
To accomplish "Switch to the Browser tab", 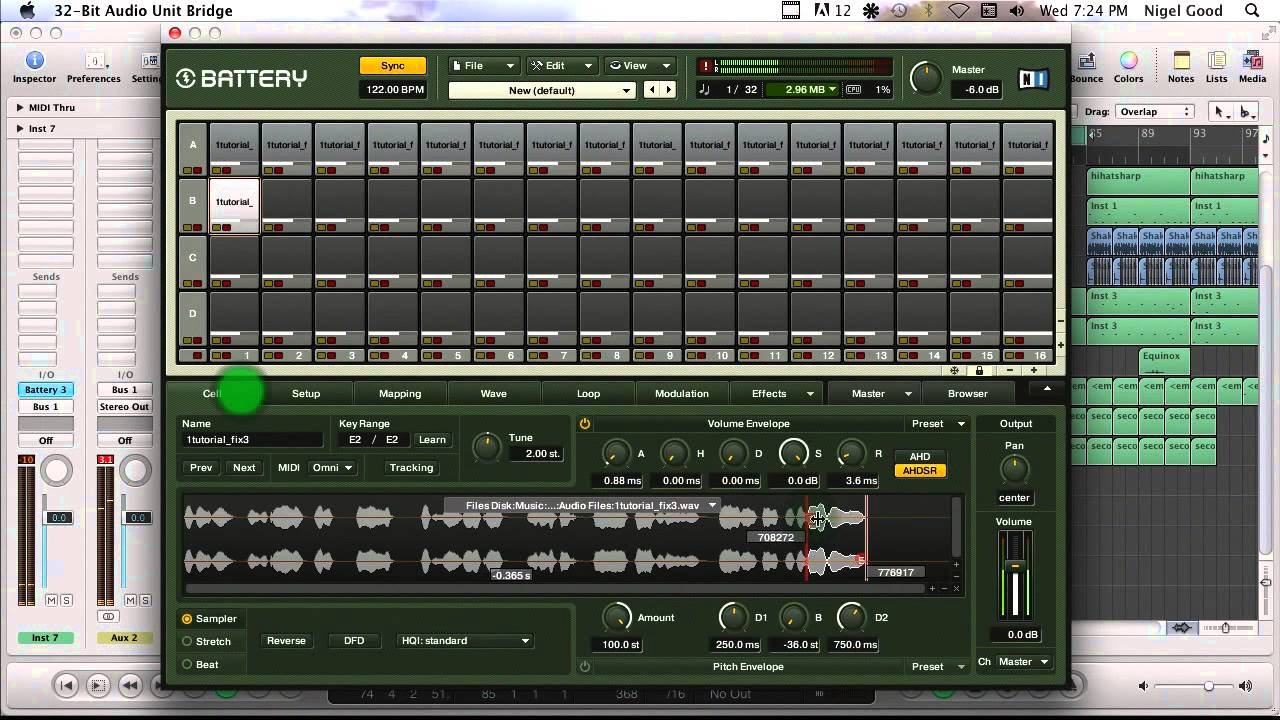I will (968, 394).
